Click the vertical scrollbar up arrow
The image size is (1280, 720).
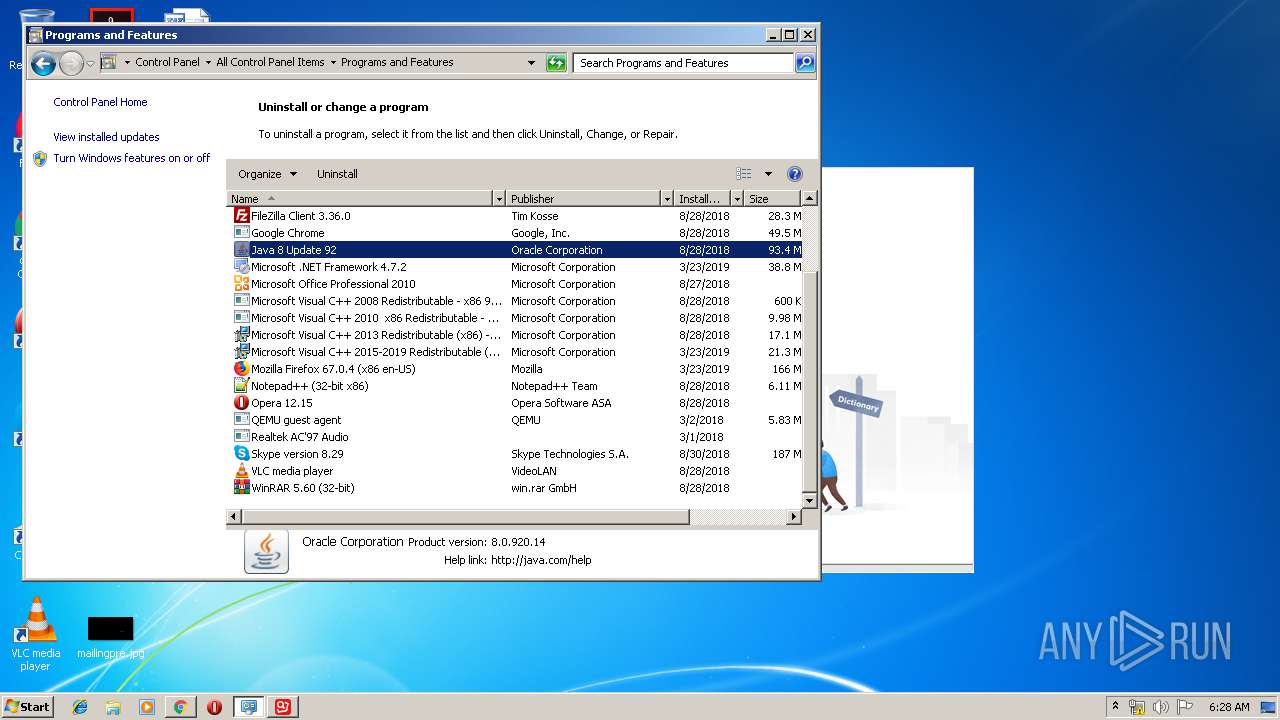click(x=810, y=198)
